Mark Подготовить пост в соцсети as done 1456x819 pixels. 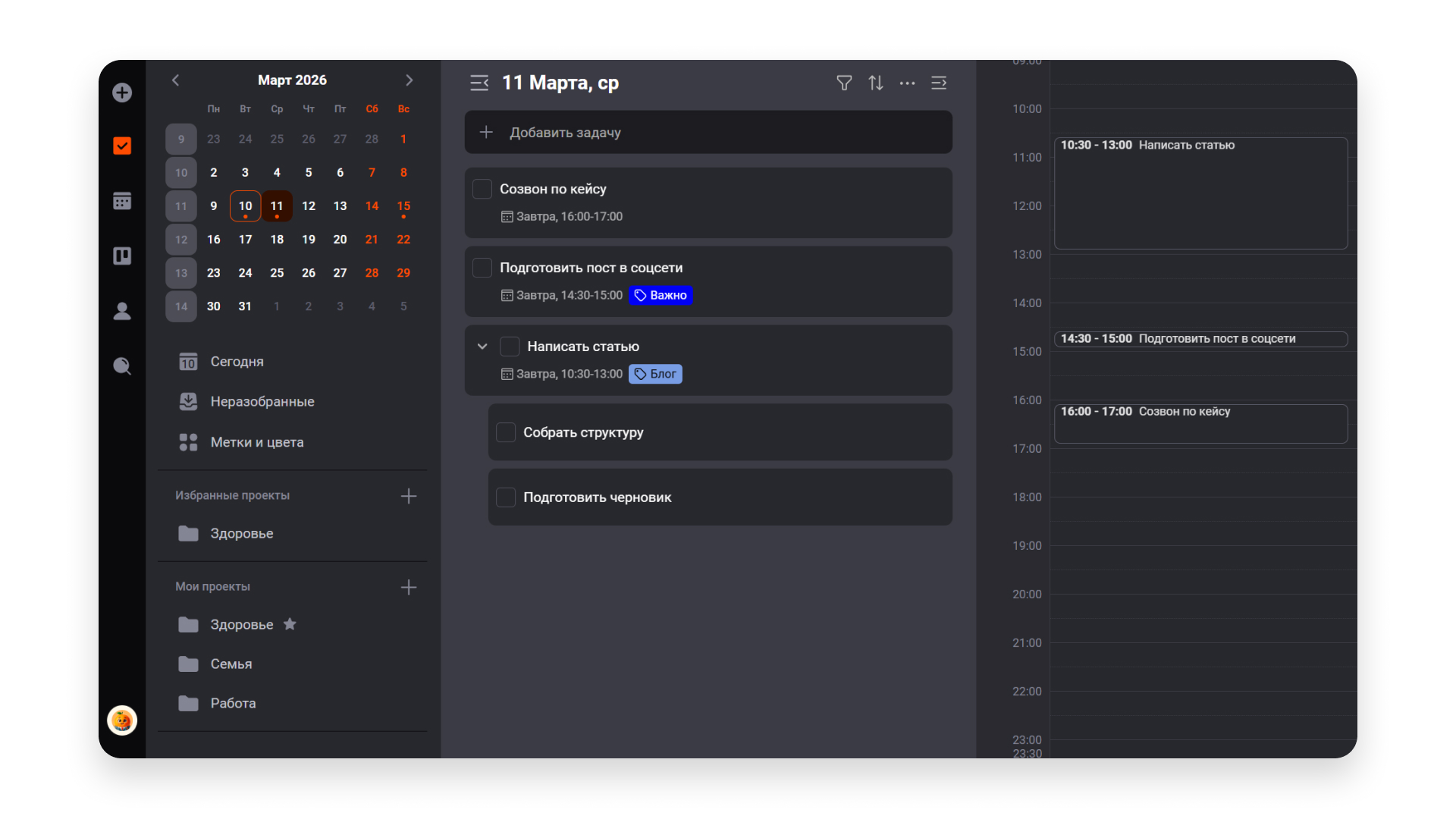click(x=482, y=268)
